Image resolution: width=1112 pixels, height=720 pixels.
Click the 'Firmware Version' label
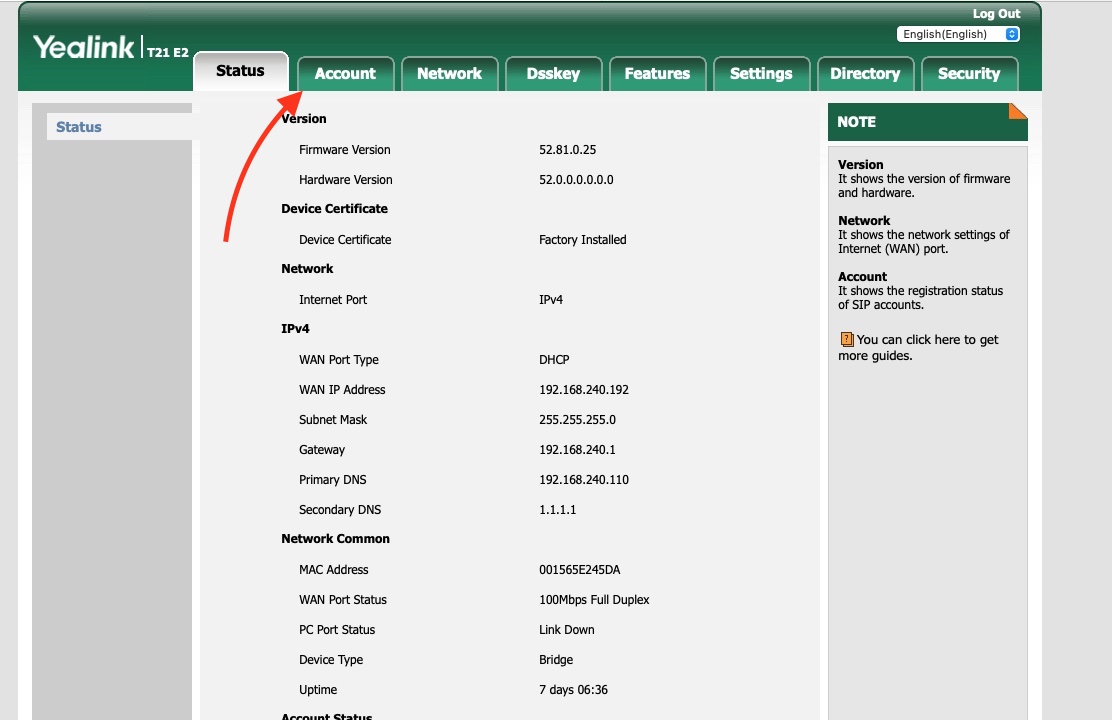[345, 150]
